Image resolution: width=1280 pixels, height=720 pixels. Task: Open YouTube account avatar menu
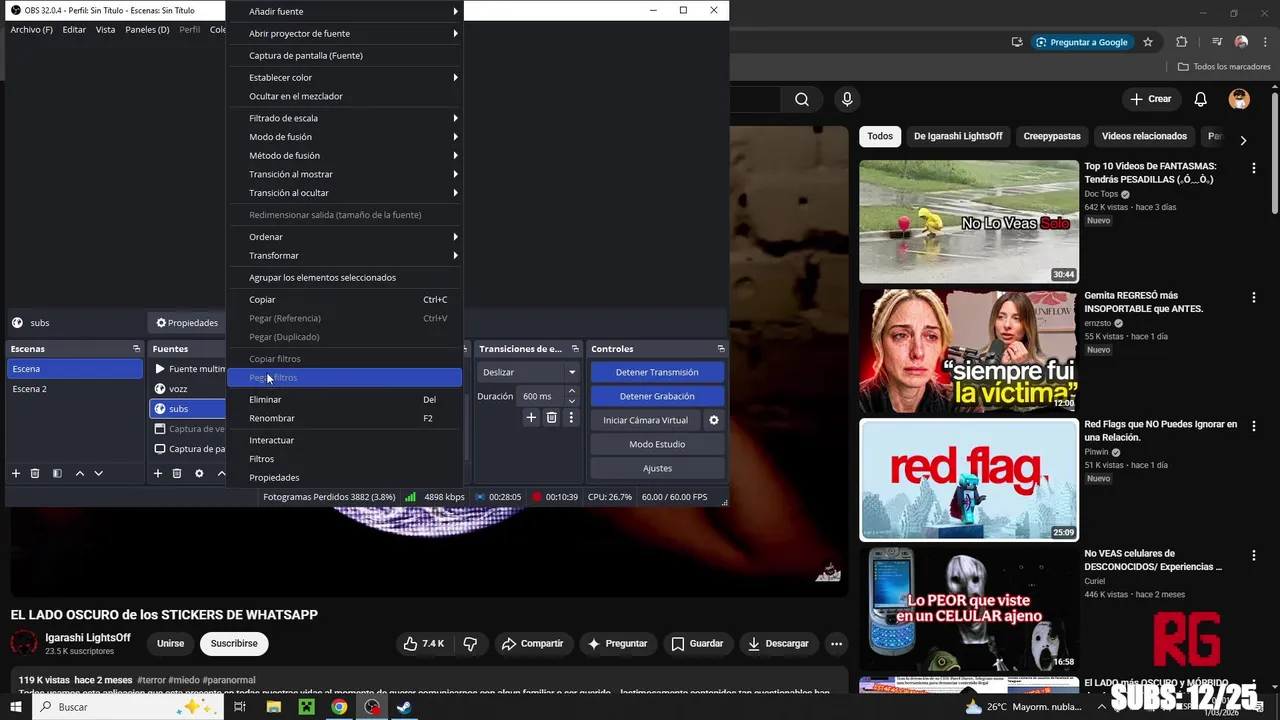(x=1239, y=99)
